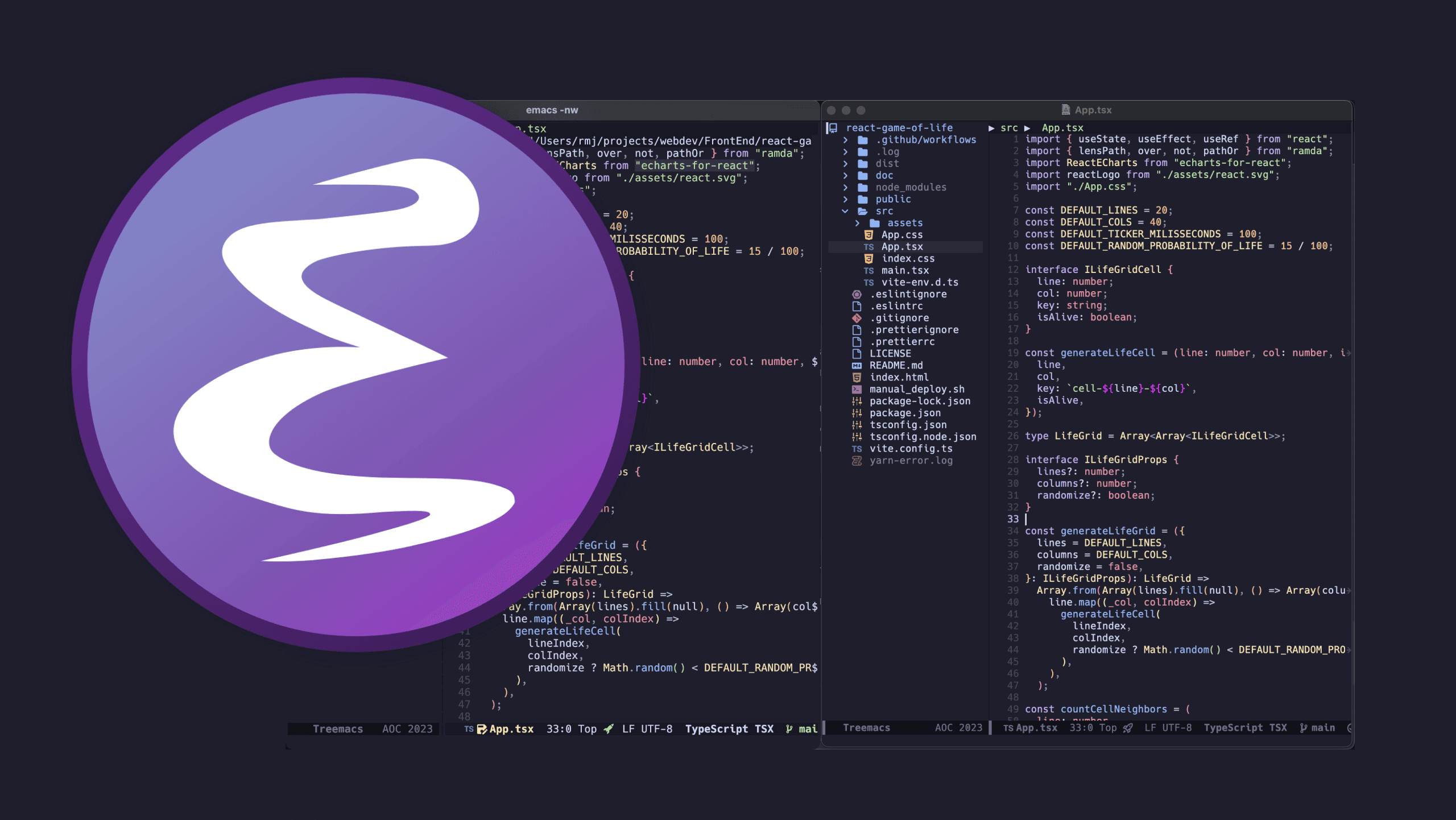This screenshot has height=820, width=1456.
Task: Click the rocket icon in the right window modeline
Action: tap(1127, 728)
